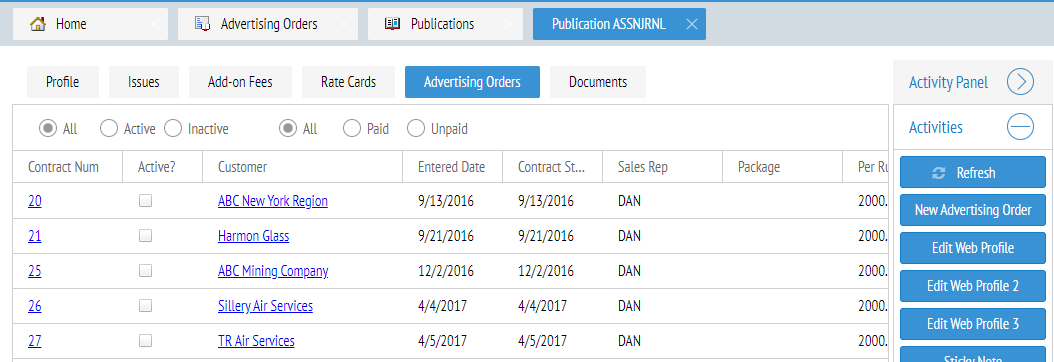Screen dimensions: 1054x362
Task: Select the Active radio button
Action: coord(109,128)
